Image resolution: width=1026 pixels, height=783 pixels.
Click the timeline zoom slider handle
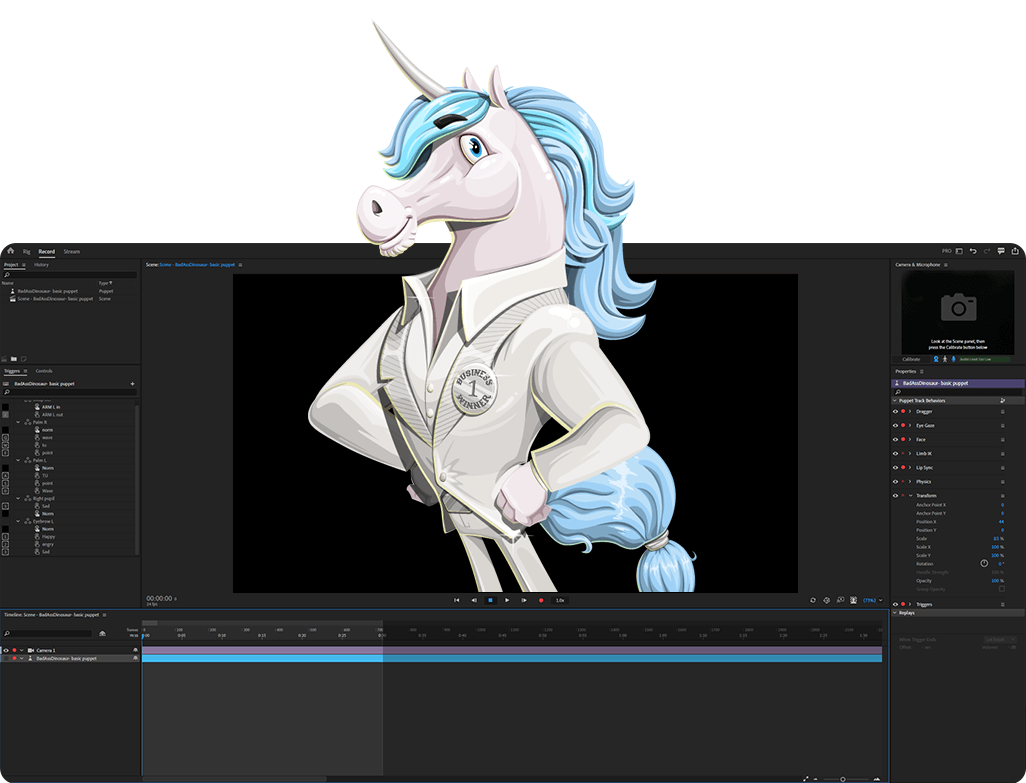843,778
